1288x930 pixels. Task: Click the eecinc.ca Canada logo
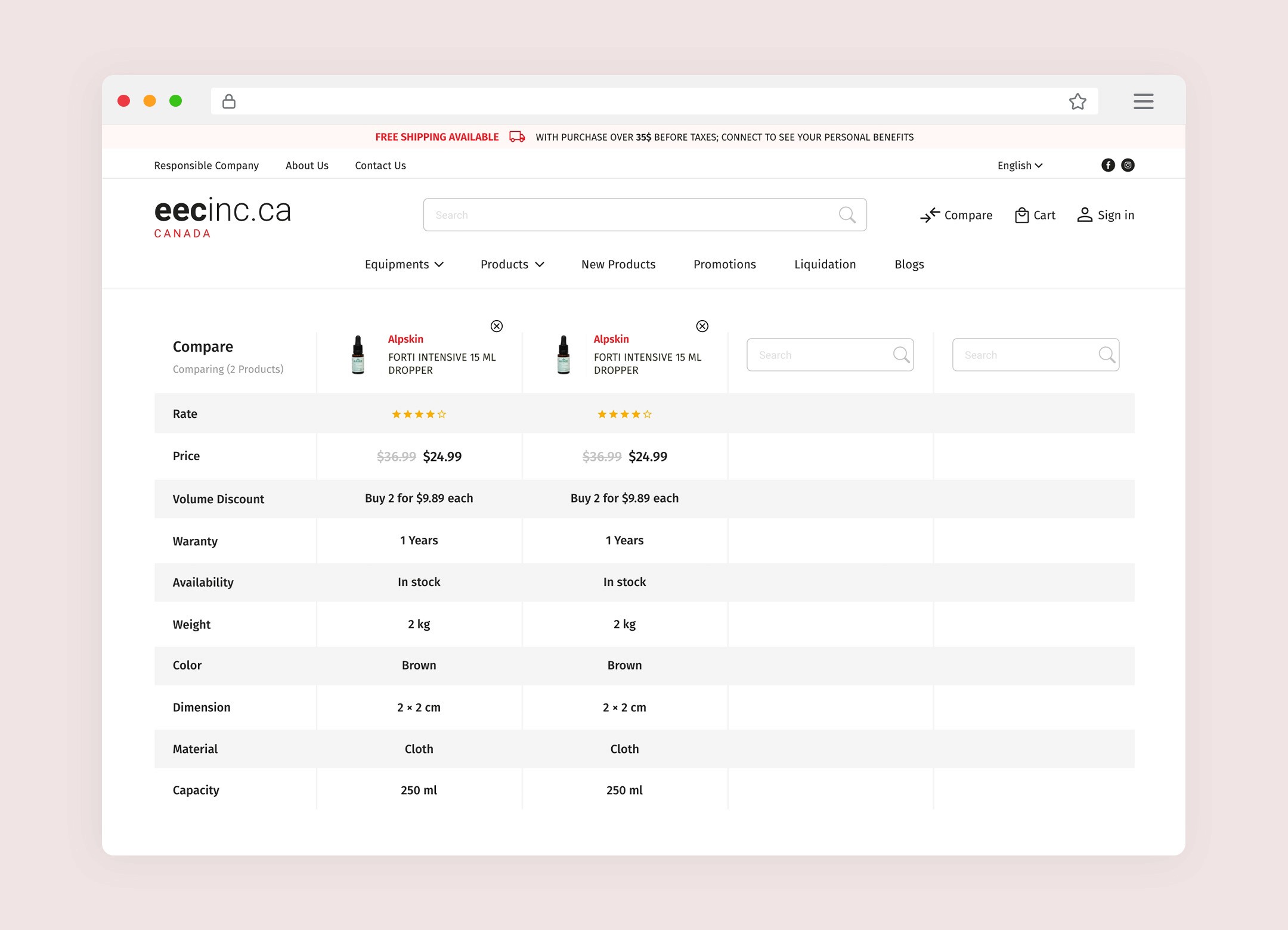click(222, 217)
